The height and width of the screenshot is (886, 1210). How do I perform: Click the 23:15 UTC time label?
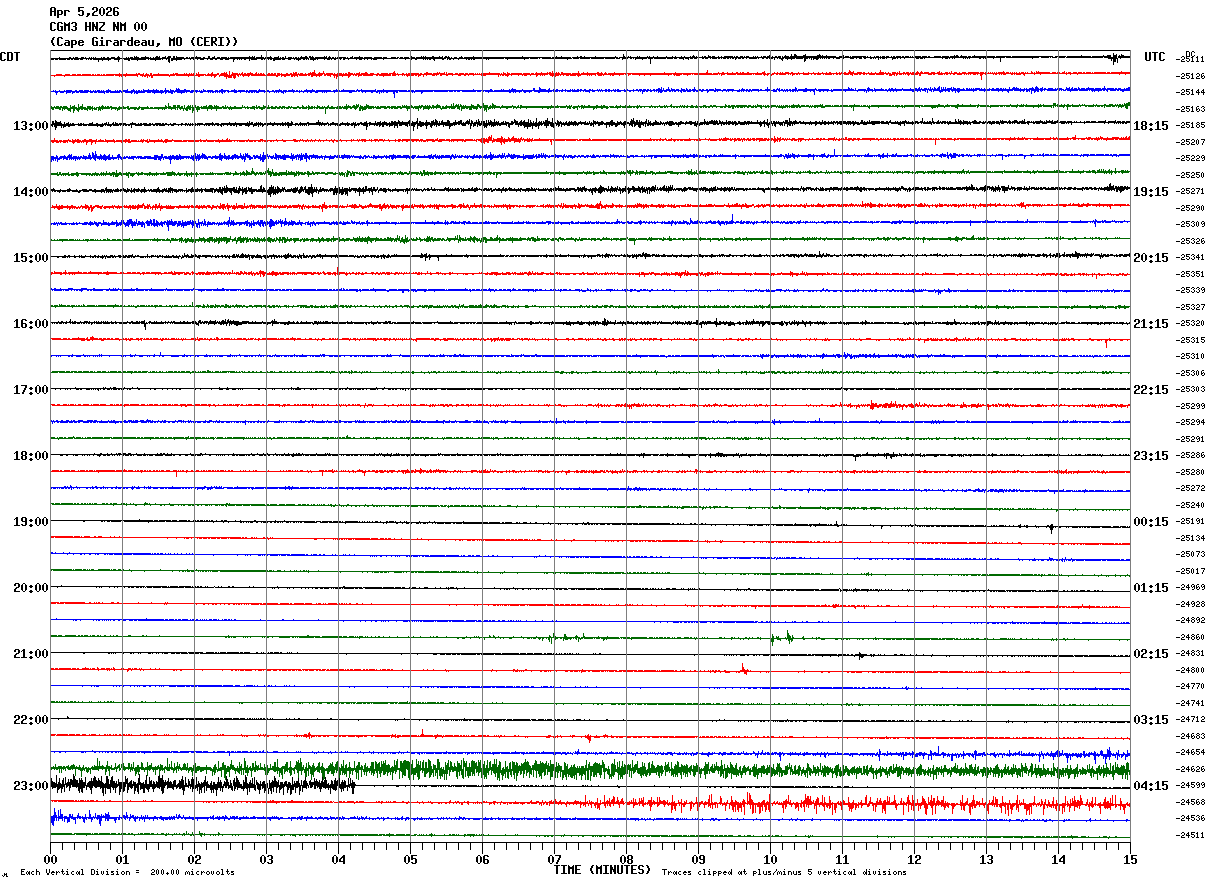tap(1151, 456)
